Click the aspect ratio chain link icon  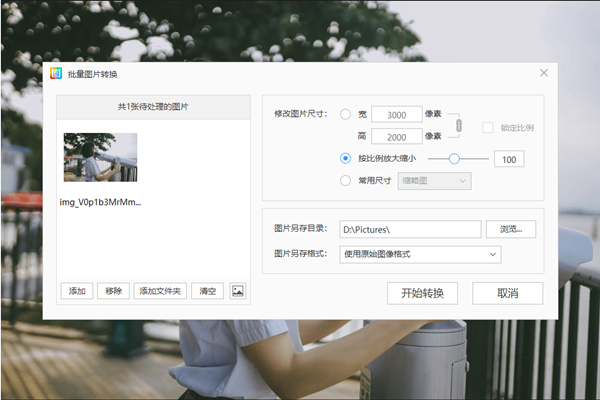point(459,125)
